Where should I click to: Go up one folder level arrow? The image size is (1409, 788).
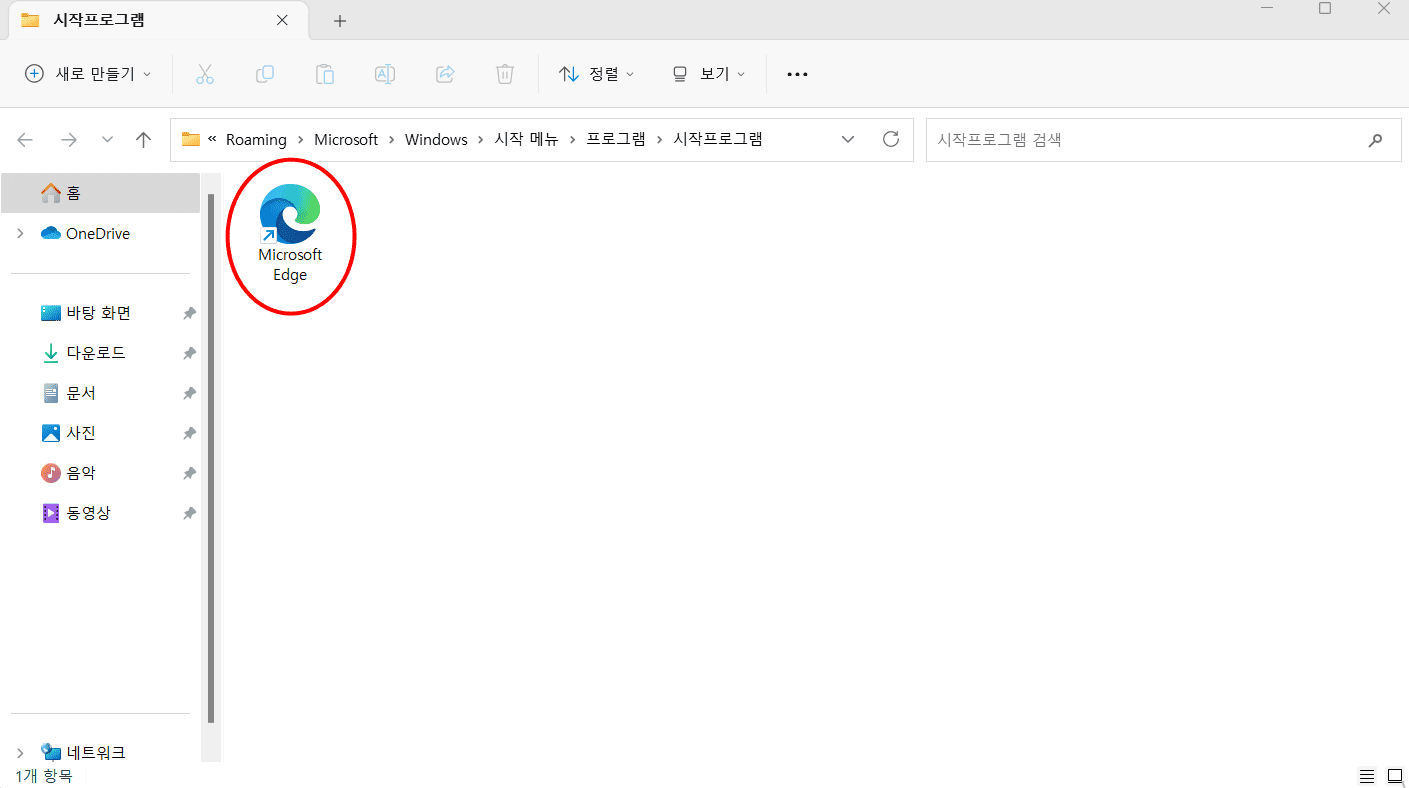click(144, 140)
